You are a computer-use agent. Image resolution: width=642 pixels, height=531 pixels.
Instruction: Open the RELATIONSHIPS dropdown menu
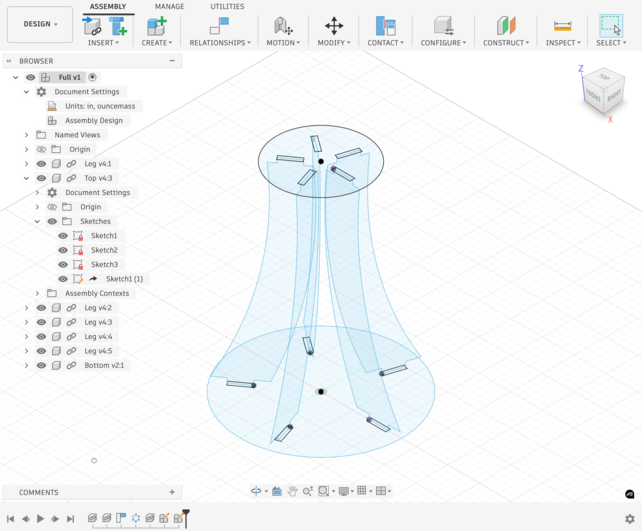220,43
